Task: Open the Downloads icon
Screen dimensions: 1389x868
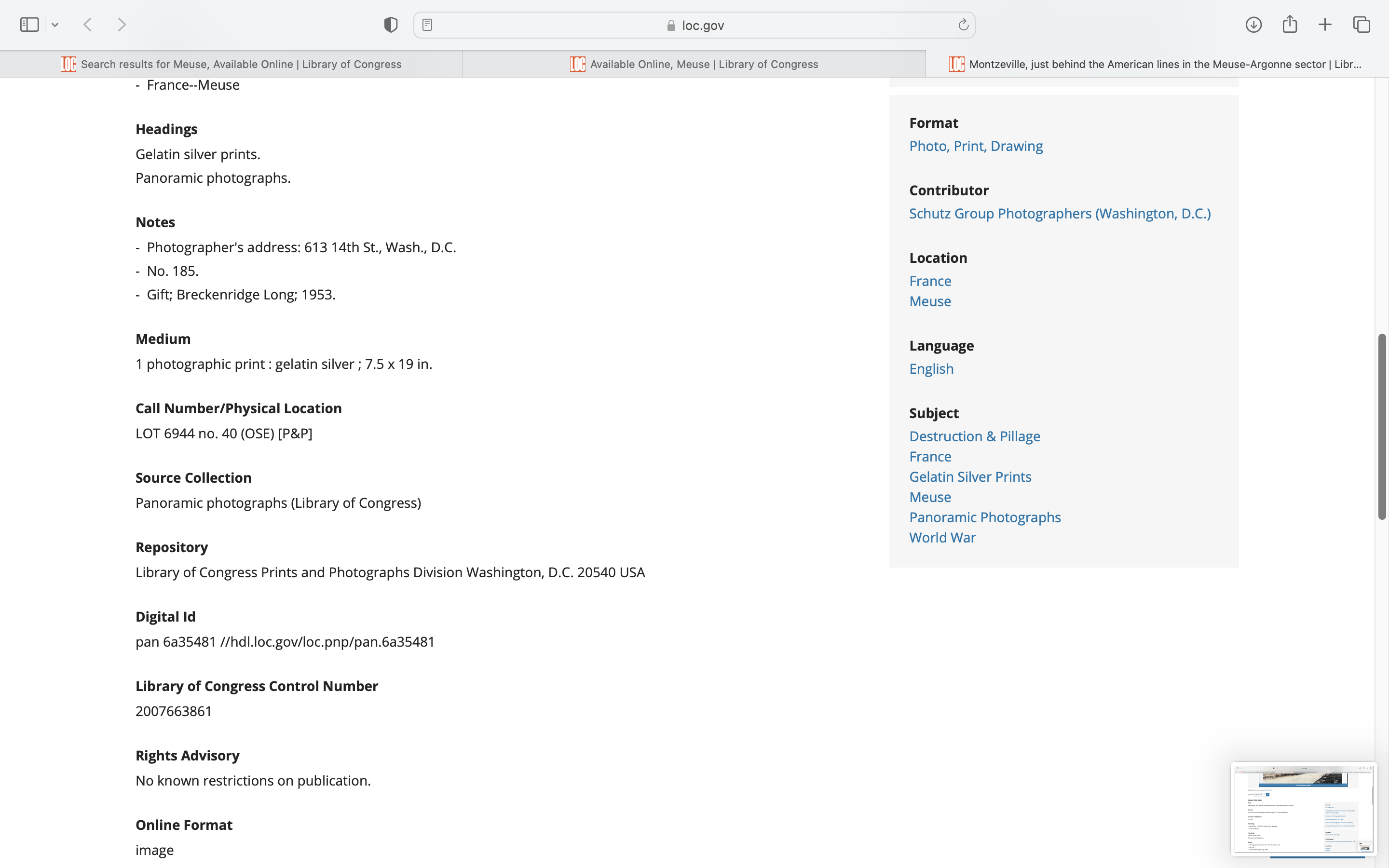Action: point(1253,25)
